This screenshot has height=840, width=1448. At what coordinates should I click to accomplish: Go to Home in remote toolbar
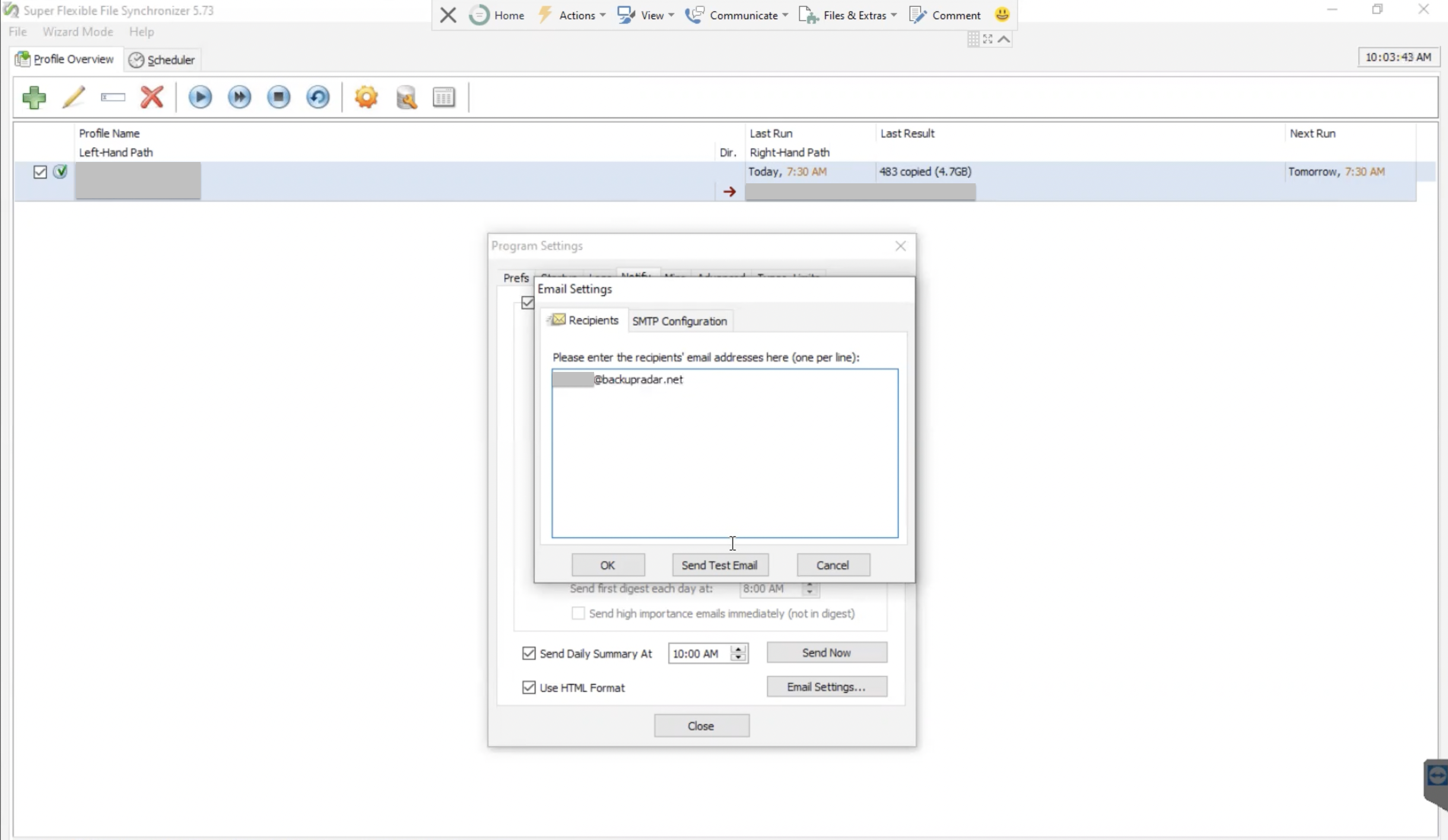pyautogui.click(x=497, y=15)
